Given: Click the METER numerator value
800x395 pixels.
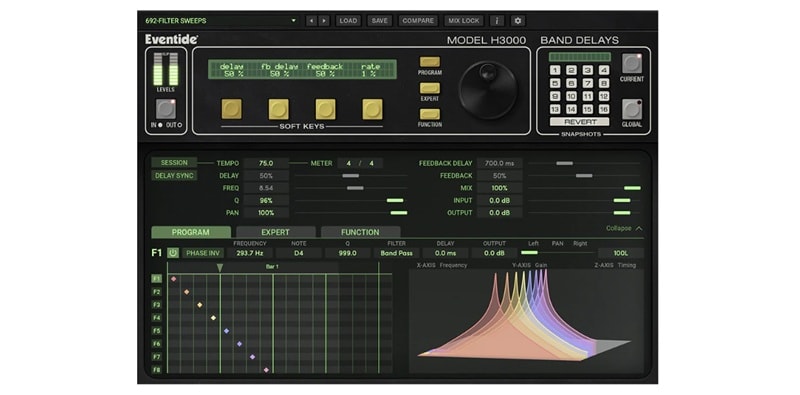Looking at the screenshot, I should [x=349, y=163].
